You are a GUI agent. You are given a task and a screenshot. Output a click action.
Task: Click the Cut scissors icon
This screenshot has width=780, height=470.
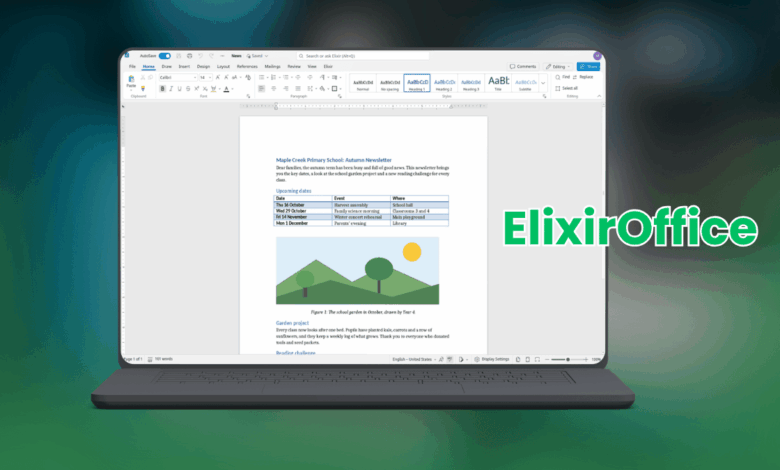pyautogui.click(x=143, y=78)
